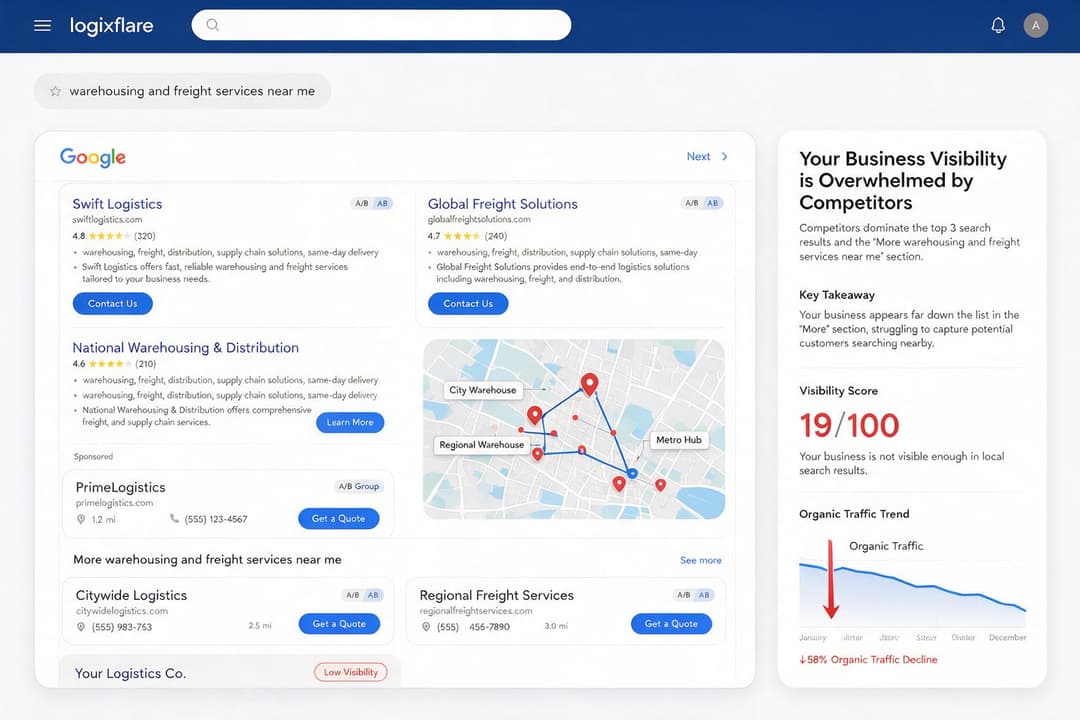This screenshot has width=1080, height=720.
Task: Click the AB badge on Swift Logistics
Action: [x=382, y=203]
